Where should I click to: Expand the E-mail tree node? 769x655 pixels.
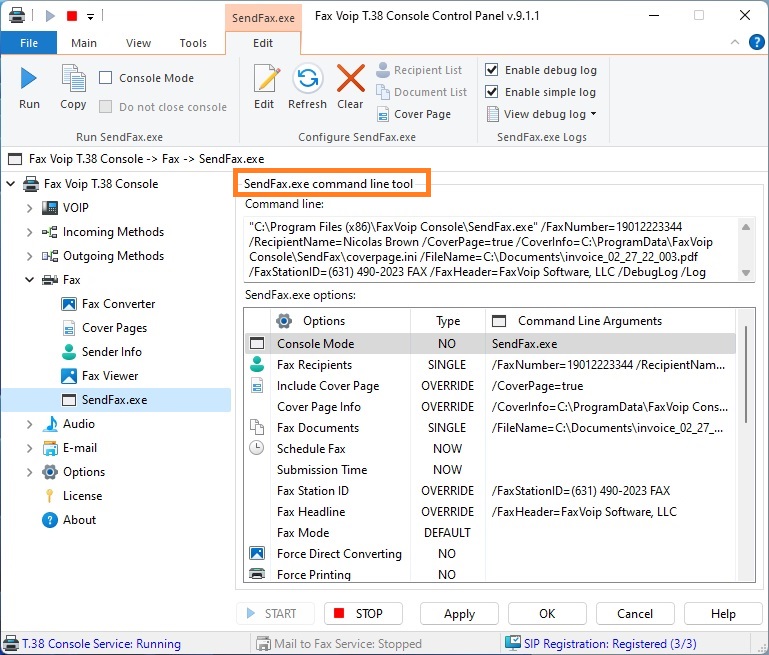click(30, 449)
